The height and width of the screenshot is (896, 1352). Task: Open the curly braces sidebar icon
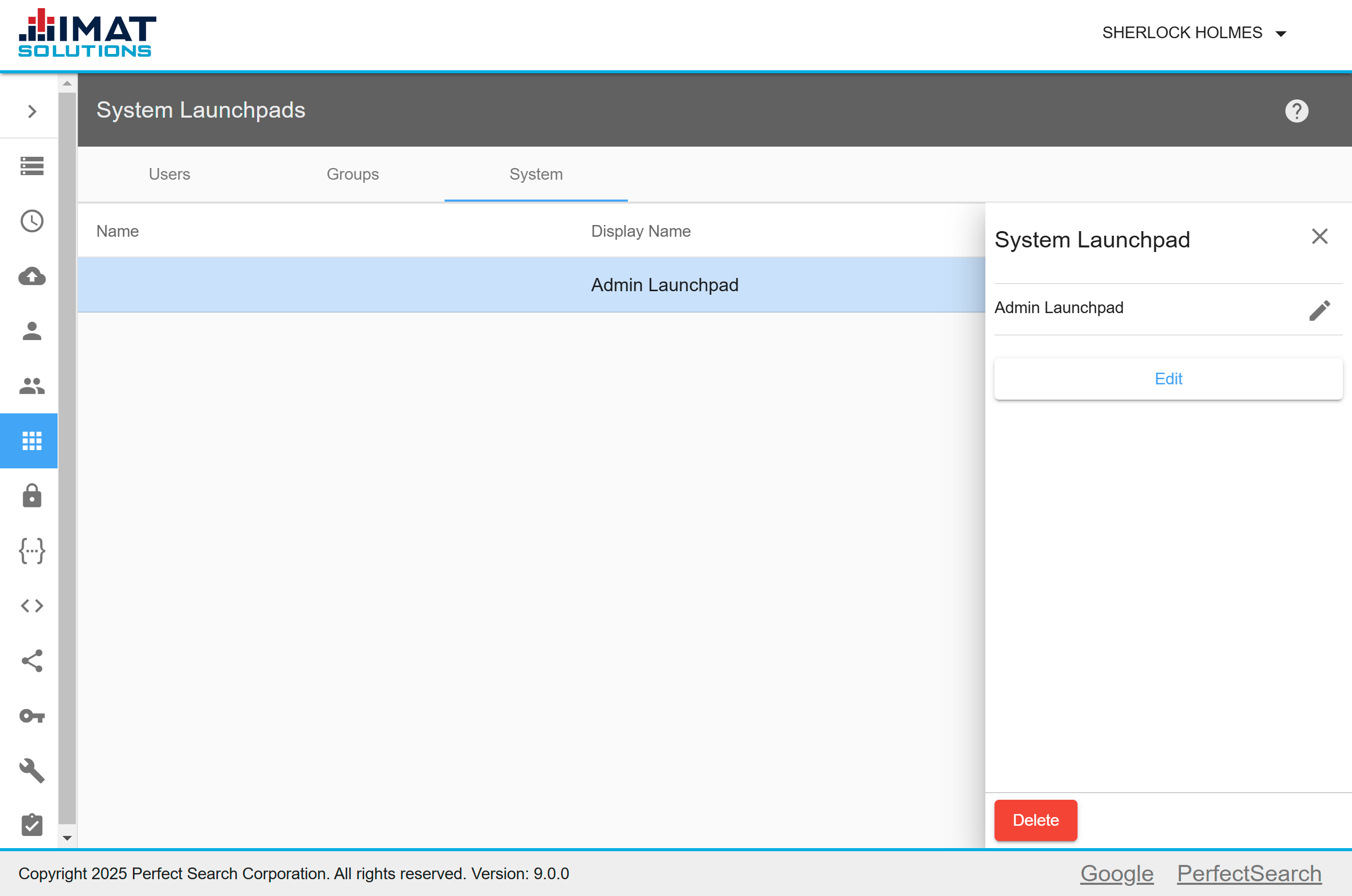point(32,551)
